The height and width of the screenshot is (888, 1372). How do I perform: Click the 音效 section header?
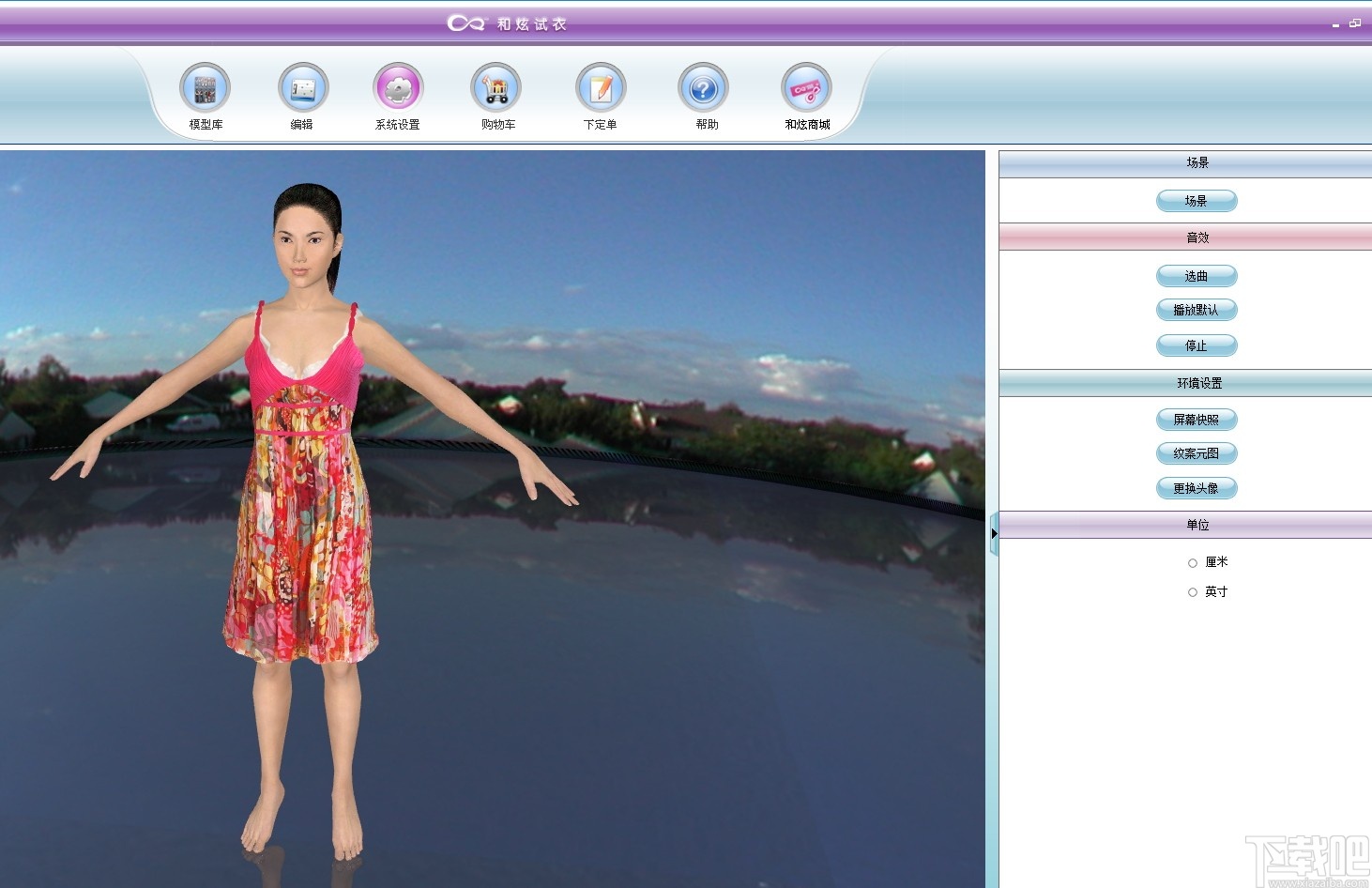1197,237
